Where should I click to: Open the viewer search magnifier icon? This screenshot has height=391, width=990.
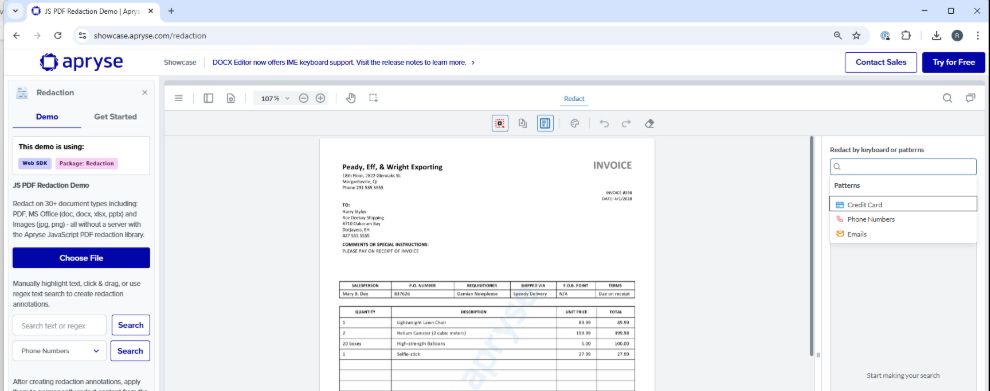(x=948, y=99)
